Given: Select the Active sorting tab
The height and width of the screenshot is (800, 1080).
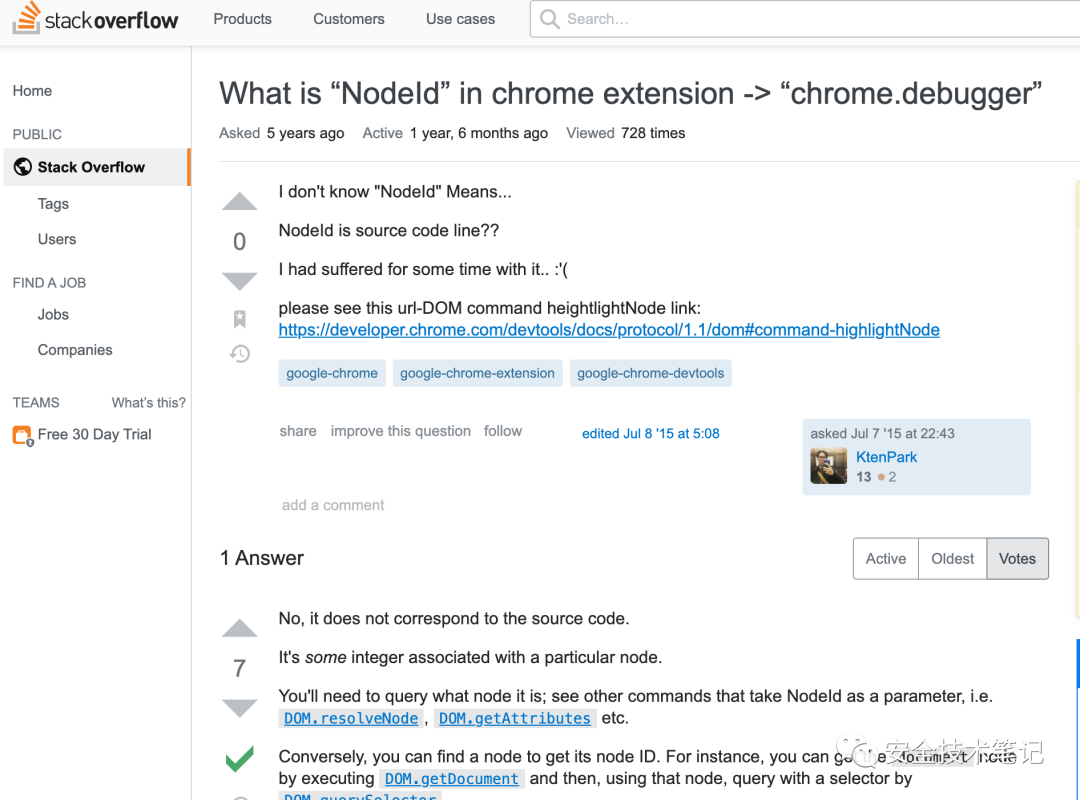Looking at the screenshot, I should (x=885, y=558).
